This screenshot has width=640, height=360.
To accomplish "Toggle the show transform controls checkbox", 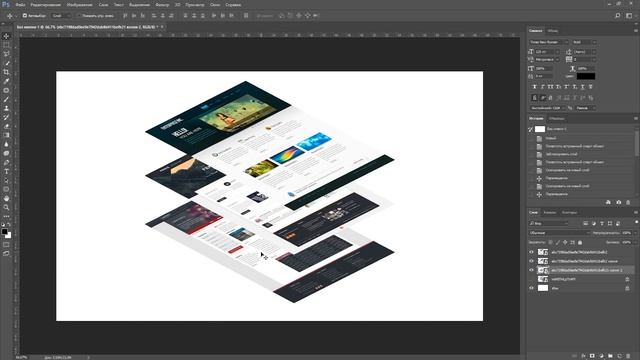I will (79, 16).
